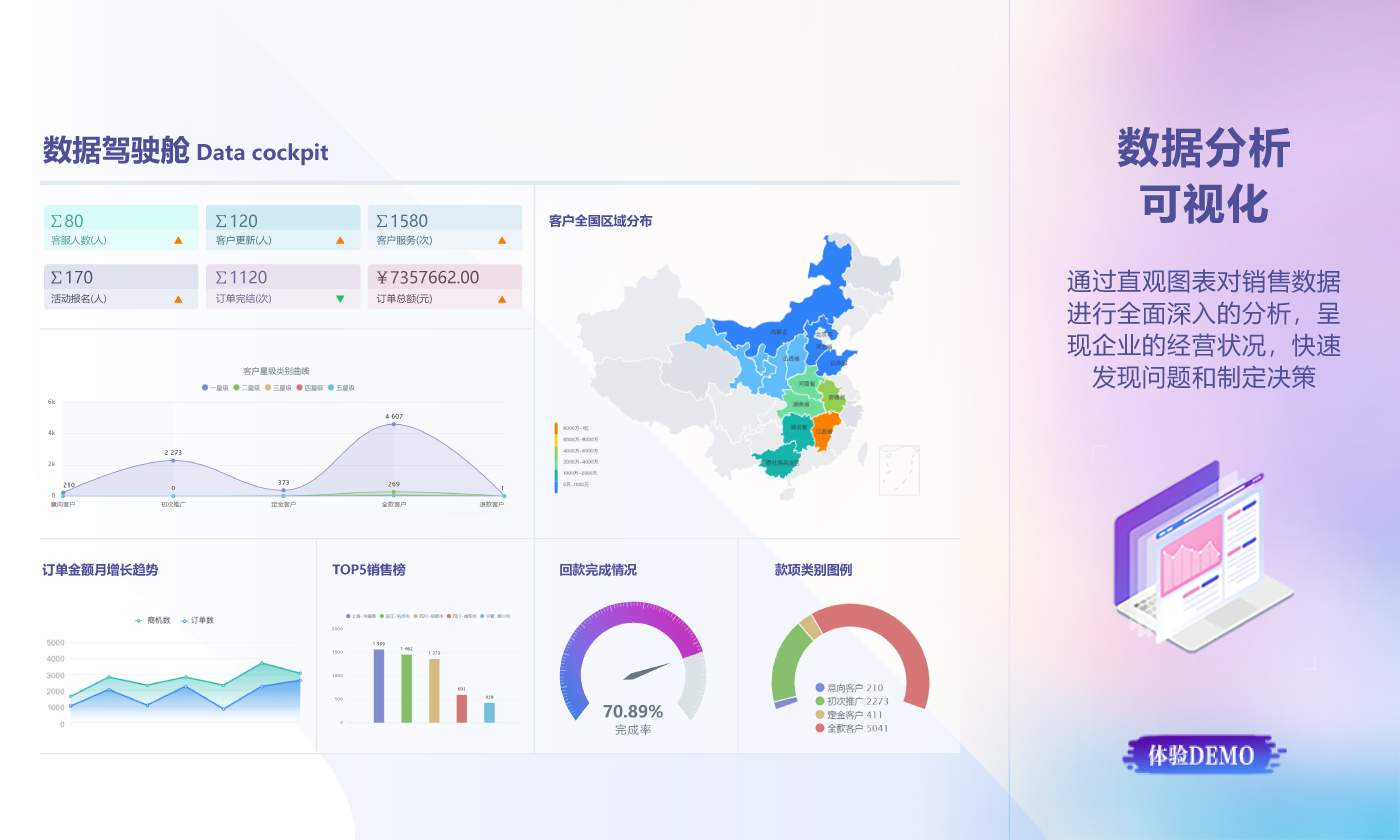Click the up arrow on 客户更新 card

click(x=340, y=241)
